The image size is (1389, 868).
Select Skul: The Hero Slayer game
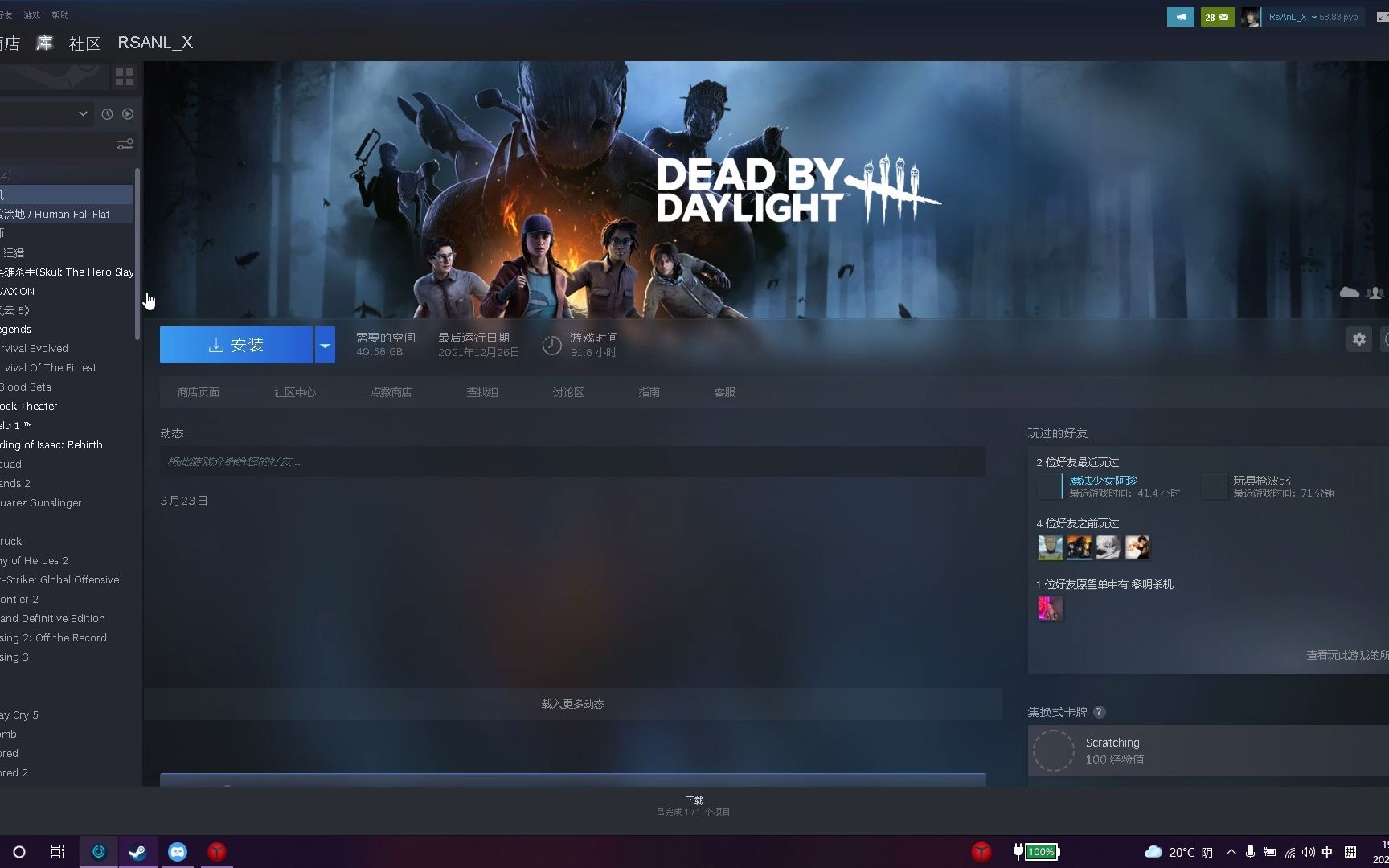tap(66, 272)
